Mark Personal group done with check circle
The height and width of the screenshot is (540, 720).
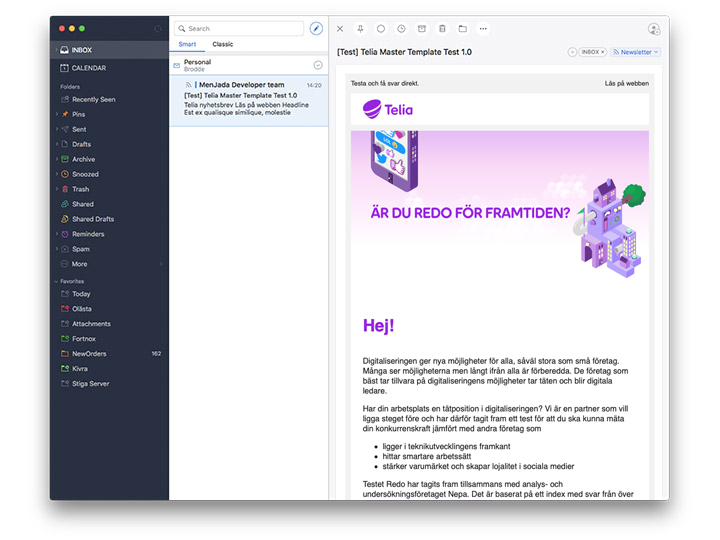pyautogui.click(x=318, y=65)
